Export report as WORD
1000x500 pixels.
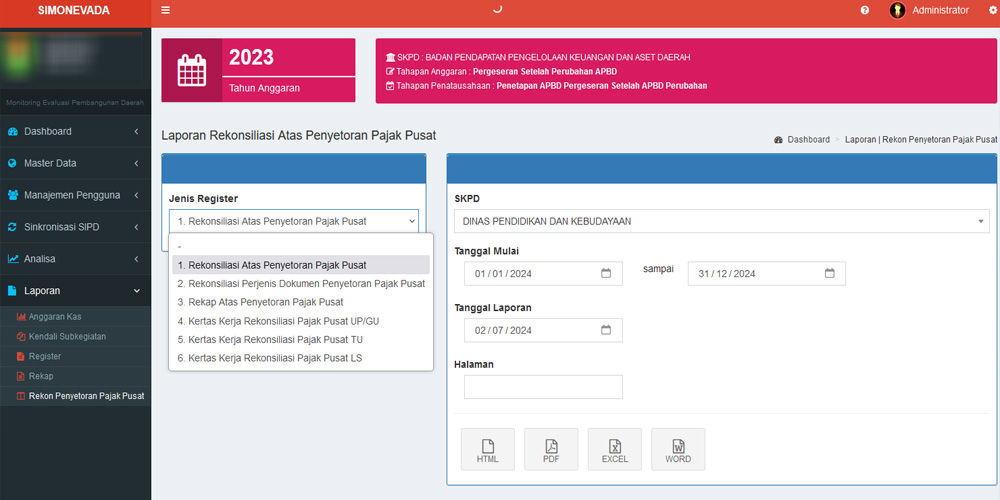677,449
